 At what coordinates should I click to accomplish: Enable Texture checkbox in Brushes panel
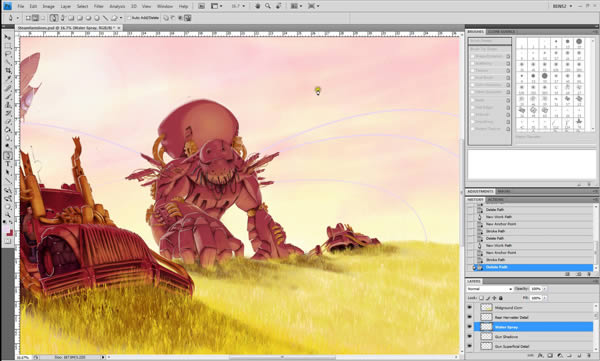(473, 71)
